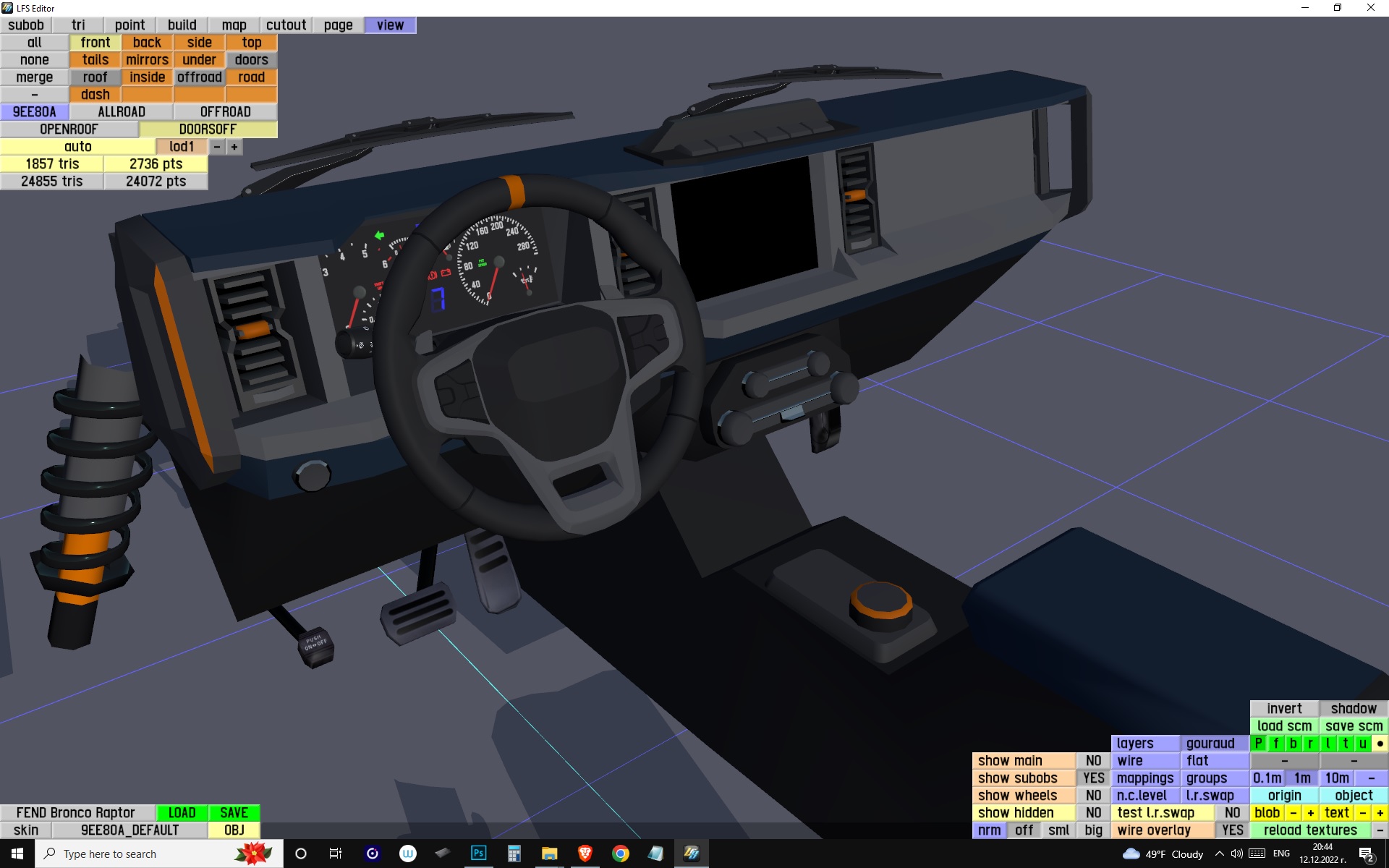
Task: Open File Explorer in taskbar
Action: click(549, 854)
